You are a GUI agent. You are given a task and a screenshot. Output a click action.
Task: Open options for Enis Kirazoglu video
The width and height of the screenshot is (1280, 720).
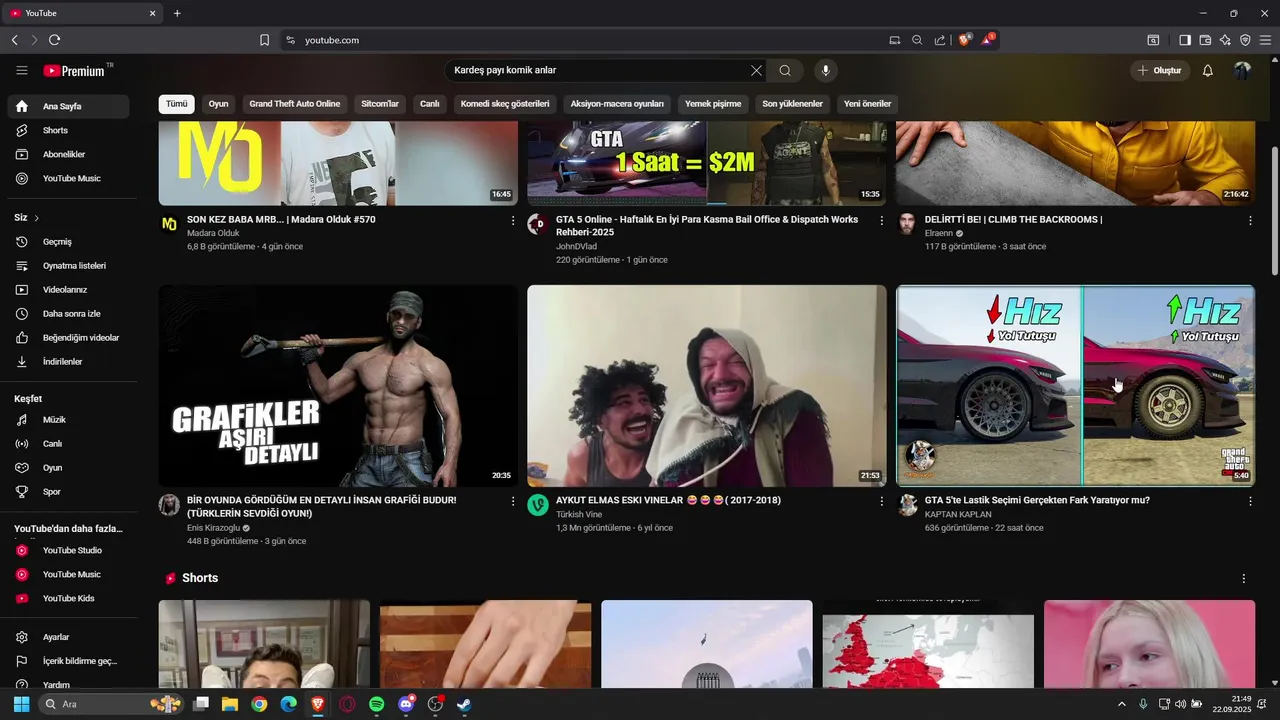point(513,501)
